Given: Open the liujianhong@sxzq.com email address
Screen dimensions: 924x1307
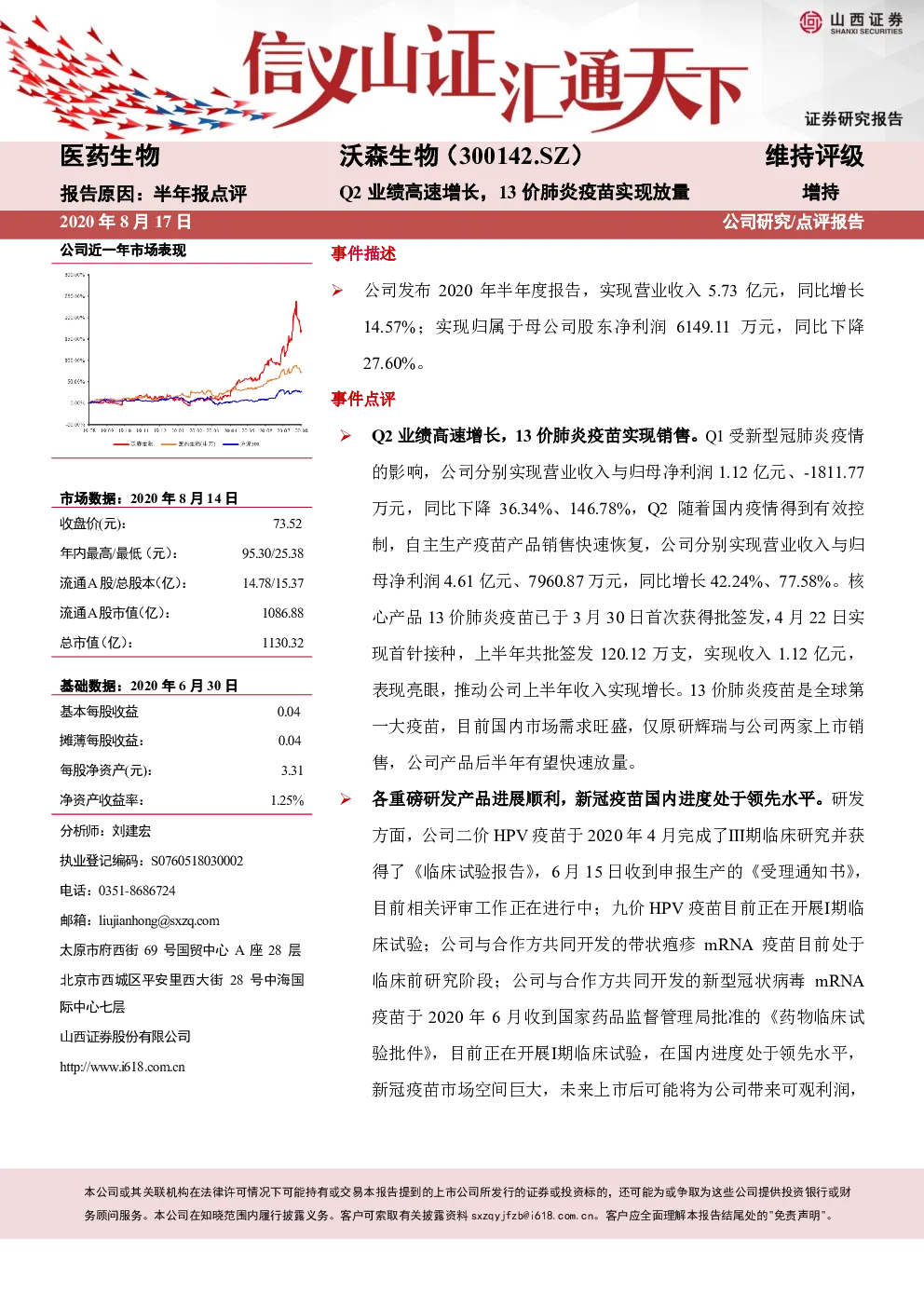Looking at the screenshot, I should [159, 920].
